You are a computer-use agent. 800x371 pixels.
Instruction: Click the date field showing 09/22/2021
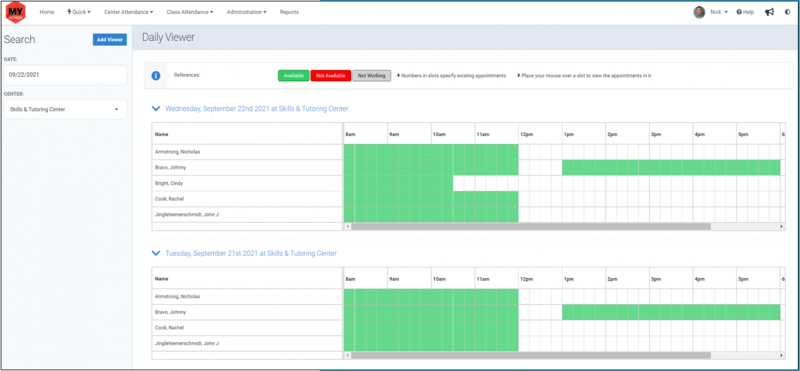(65, 75)
